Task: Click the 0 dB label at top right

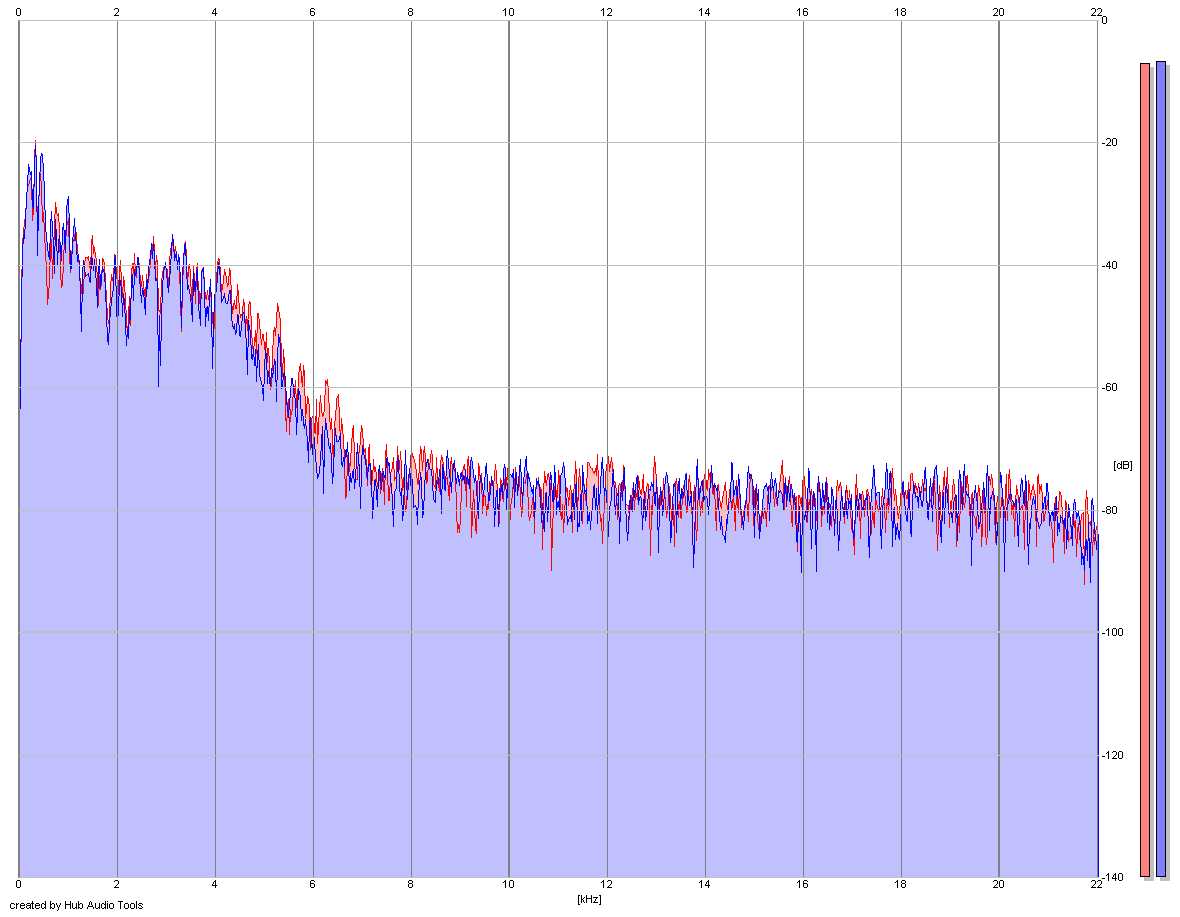Action: [1104, 20]
